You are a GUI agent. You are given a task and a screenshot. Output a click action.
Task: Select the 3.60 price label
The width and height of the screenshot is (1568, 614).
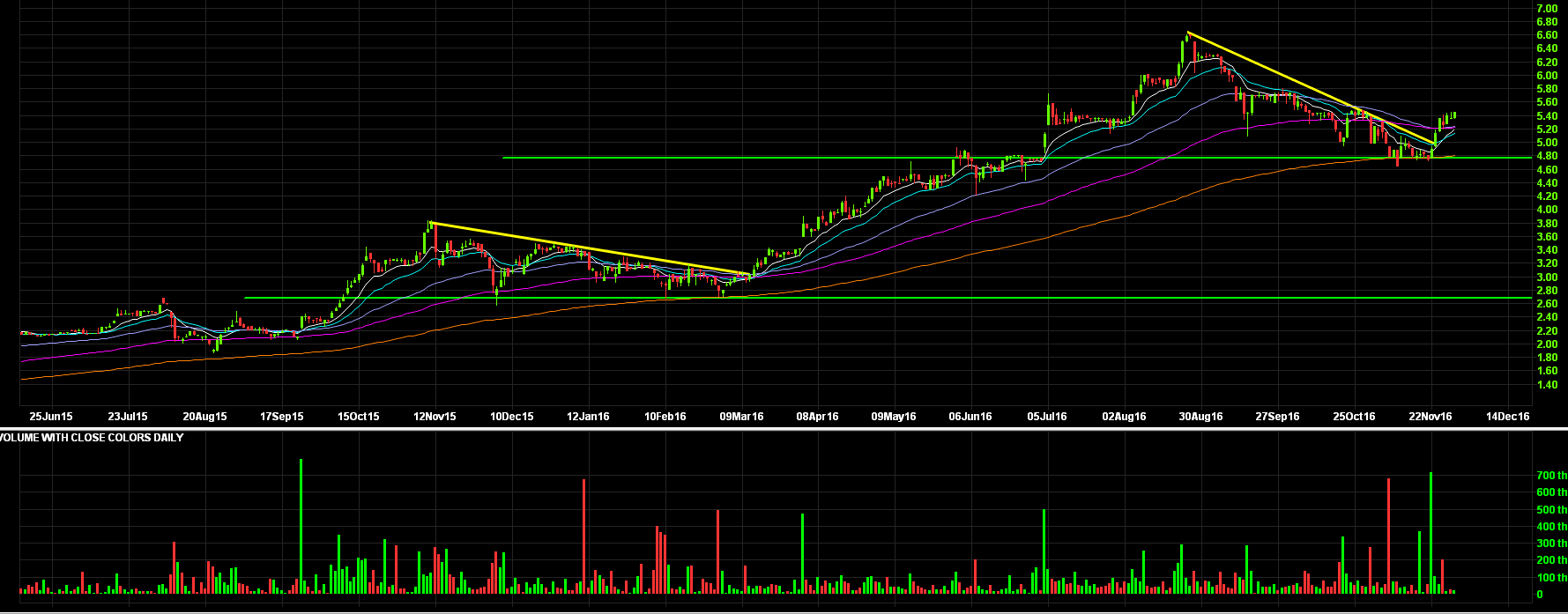[x=1547, y=237]
